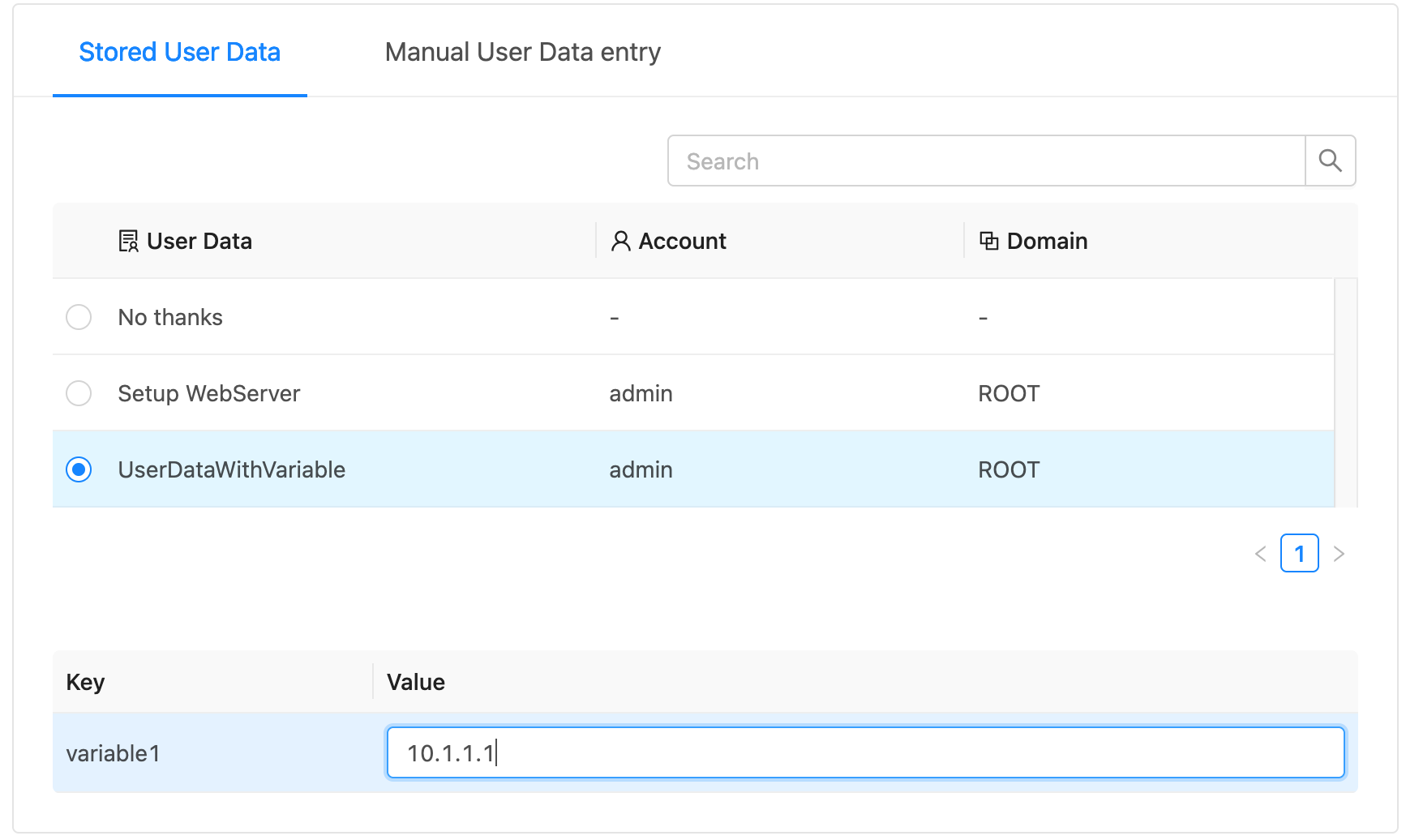Click the variable1 key label
Viewport: 1406px width, 840px height.
click(113, 752)
